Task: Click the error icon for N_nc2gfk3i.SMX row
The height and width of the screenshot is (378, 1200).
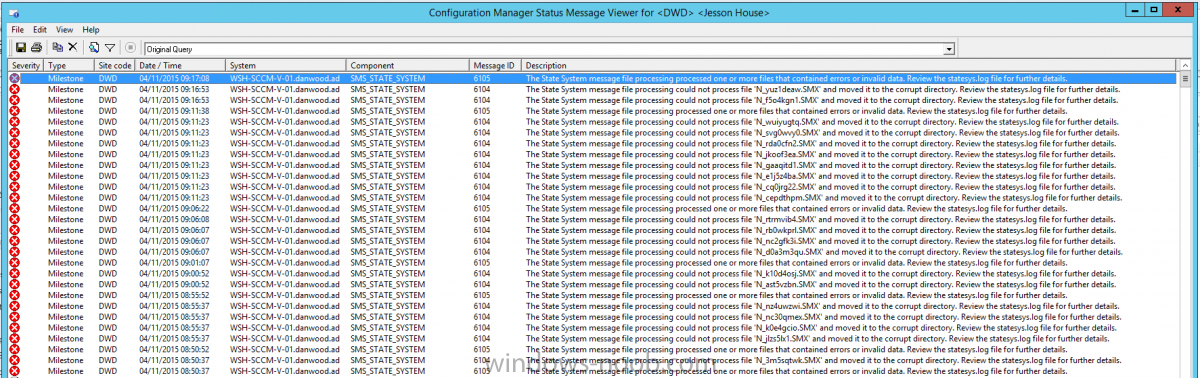Action: (x=15, y=241)
